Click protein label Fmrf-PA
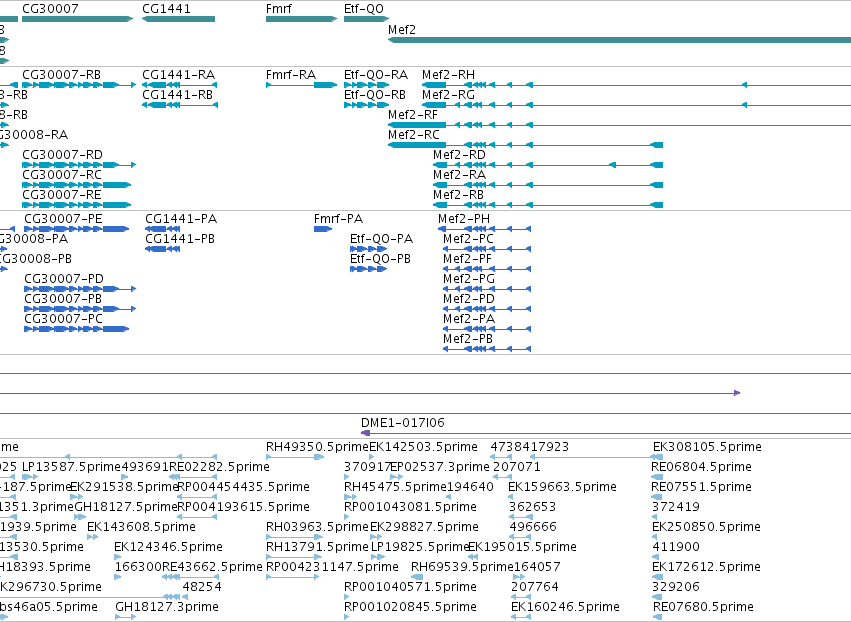Viewport: 851px width, 622px height. [x=338, y=219]
